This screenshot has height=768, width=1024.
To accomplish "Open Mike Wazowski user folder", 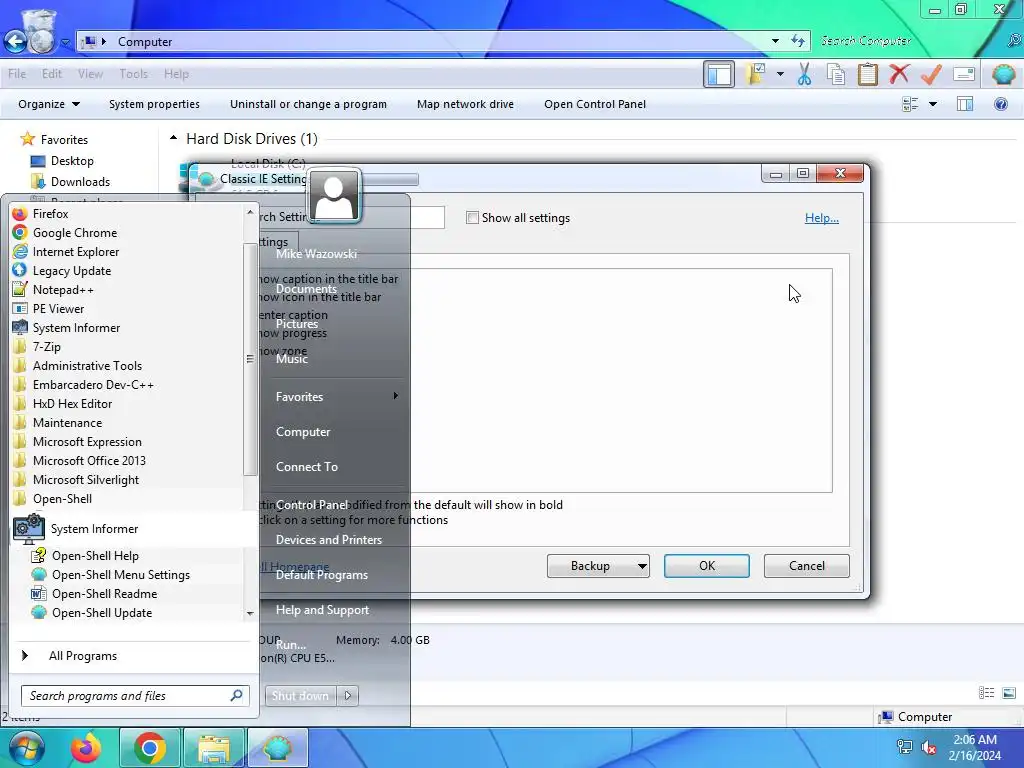I will point(316,253).
